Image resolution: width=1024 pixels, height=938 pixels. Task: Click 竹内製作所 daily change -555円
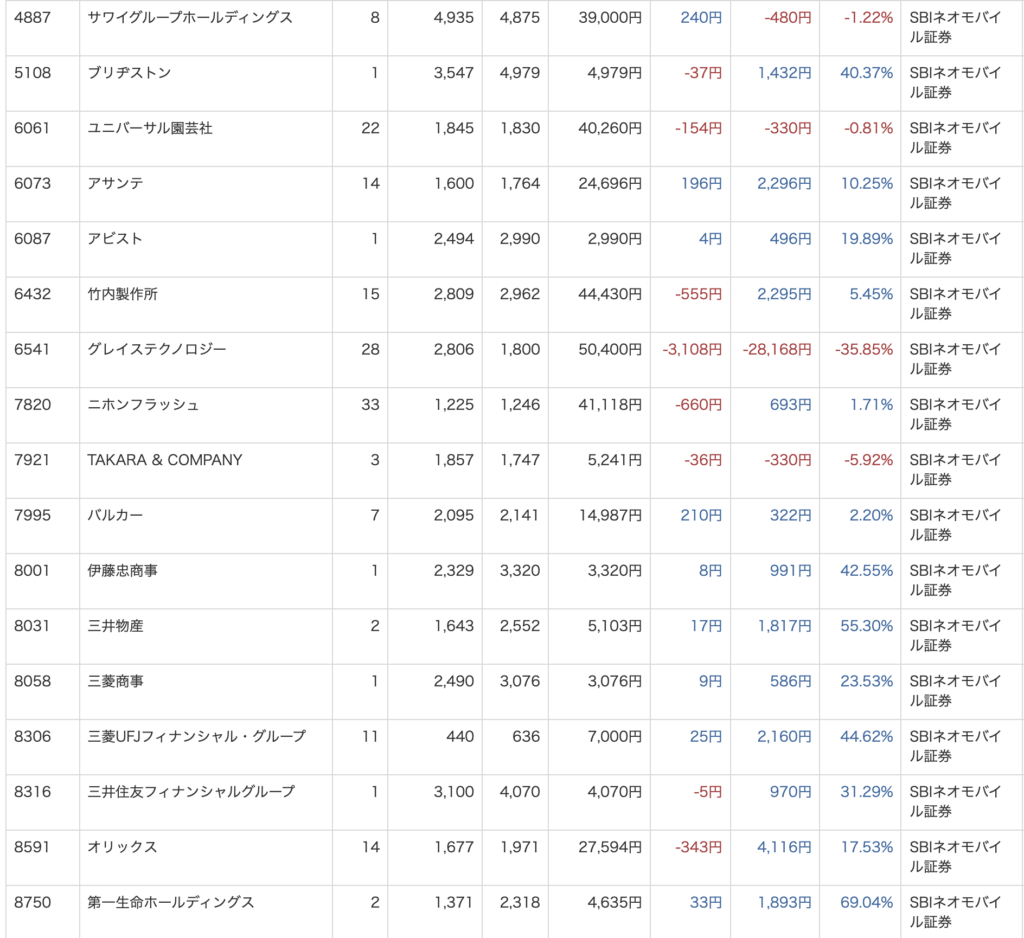pyautogui.click(x=698, y=294)
